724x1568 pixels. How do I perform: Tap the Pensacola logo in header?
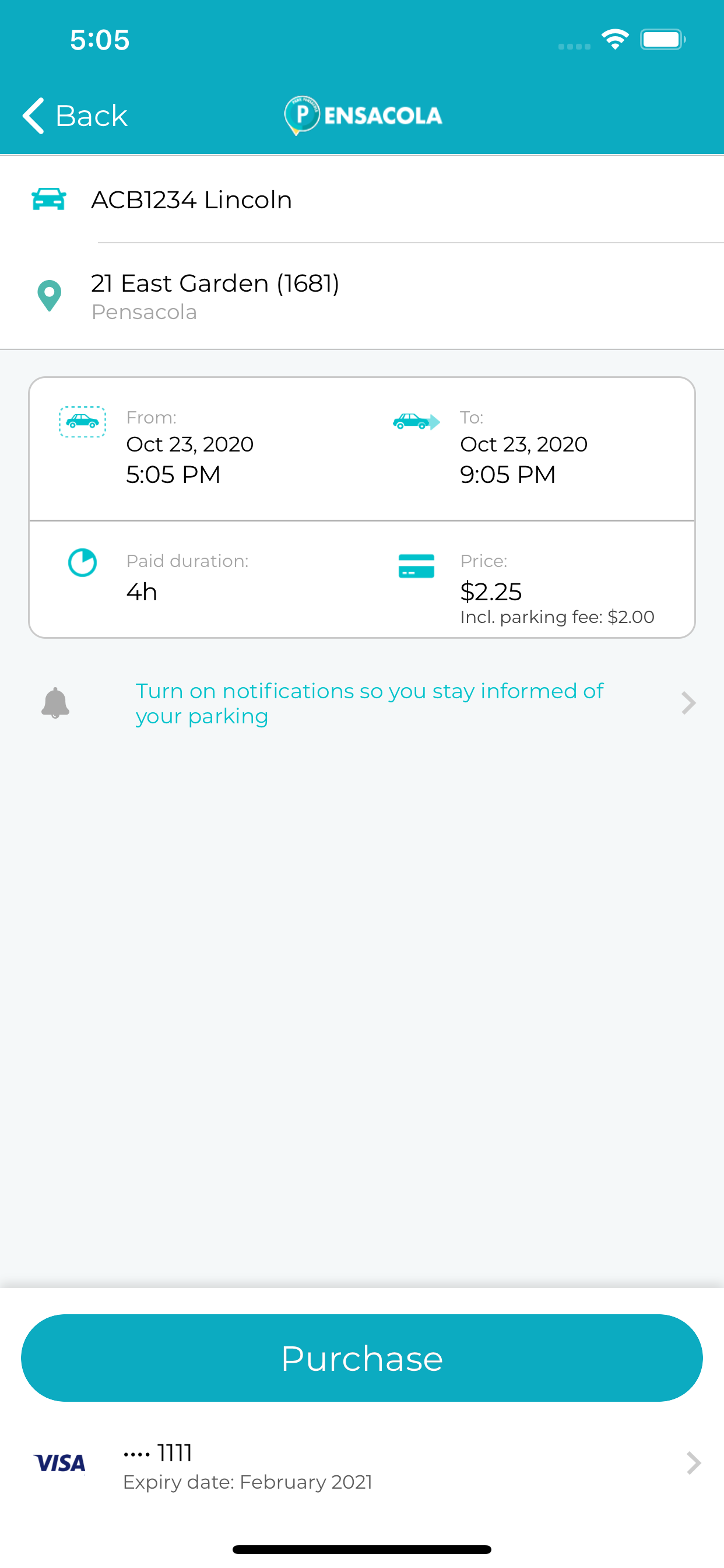(x=363, y=115)
